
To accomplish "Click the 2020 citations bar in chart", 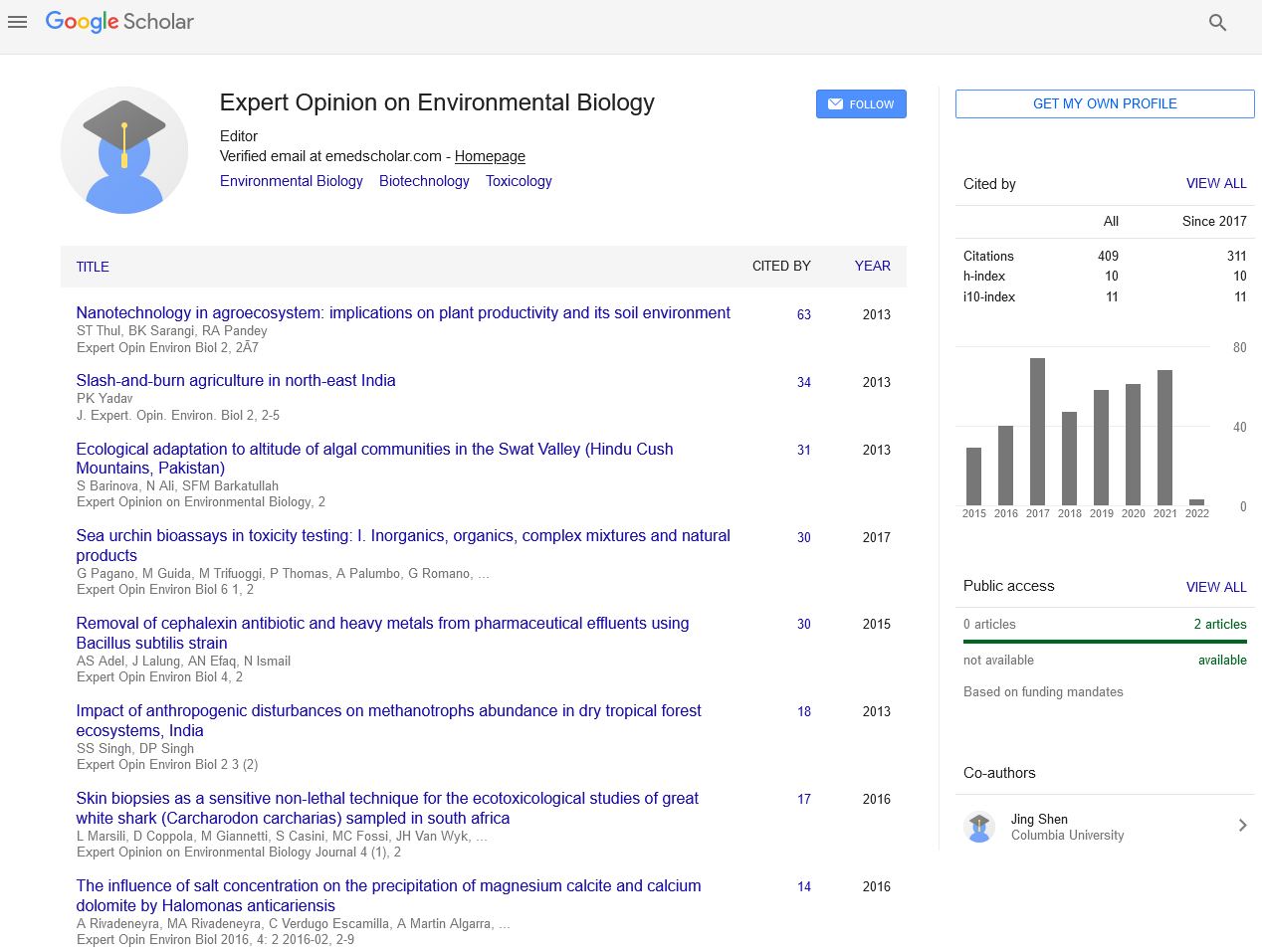I will pyautogui.click(x=1133, y=445).
